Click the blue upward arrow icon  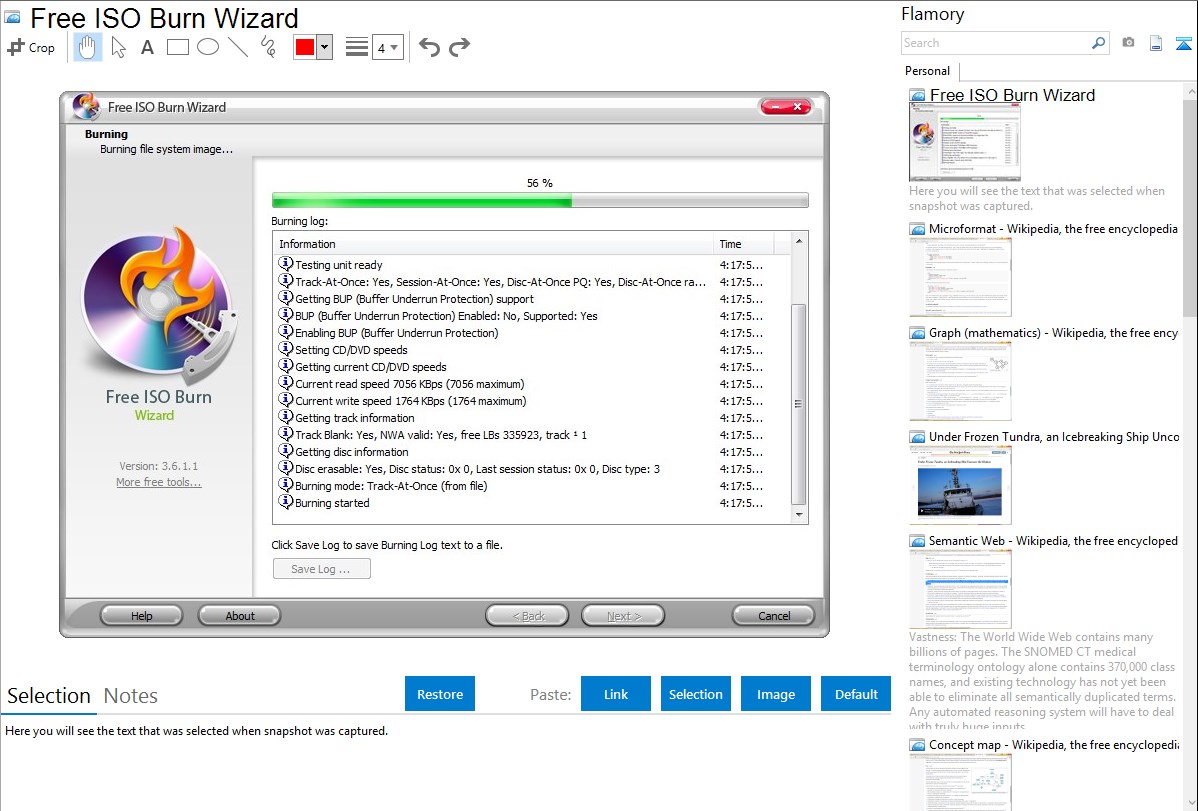point(1183,43)
